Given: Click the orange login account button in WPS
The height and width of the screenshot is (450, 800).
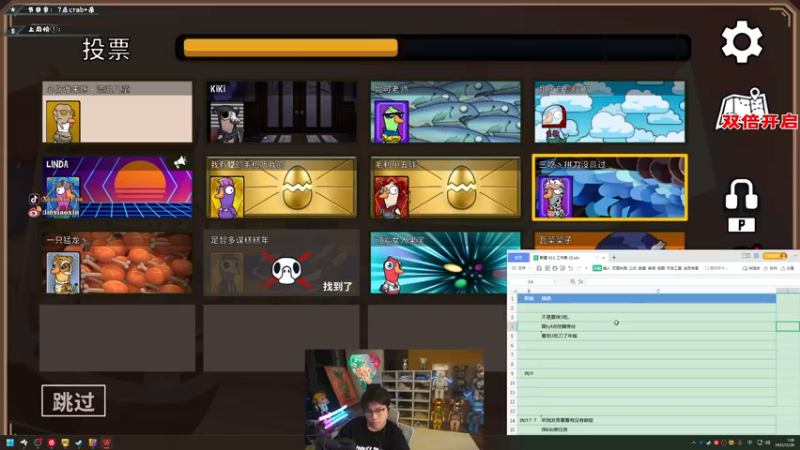Looking at the screenshot, I should [774, 256].
